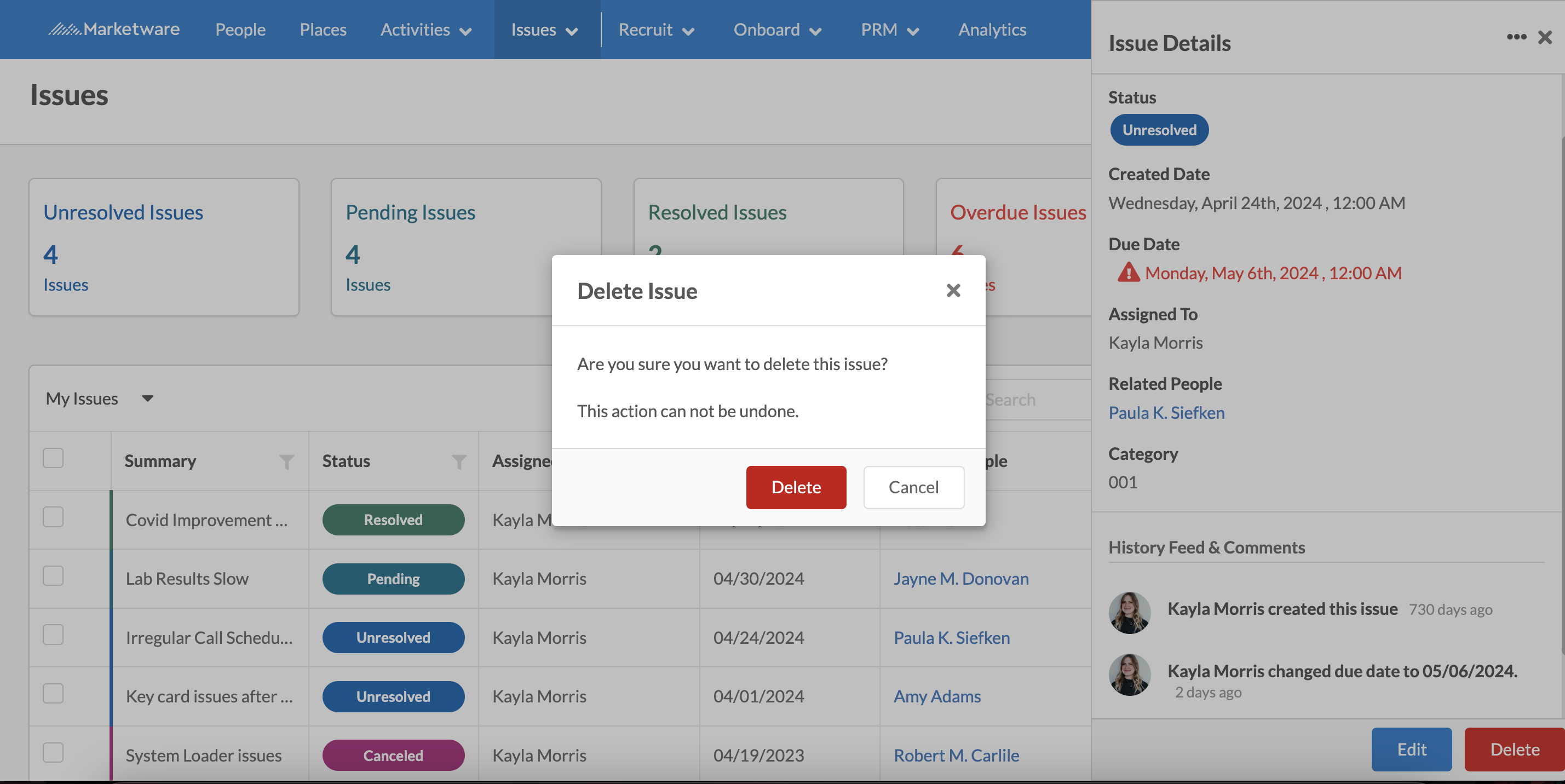The height and width of the screenshot is (784, 1565).
Task: Click the Unresolved status badge in Issue Details
Action: coord(1159,130)
